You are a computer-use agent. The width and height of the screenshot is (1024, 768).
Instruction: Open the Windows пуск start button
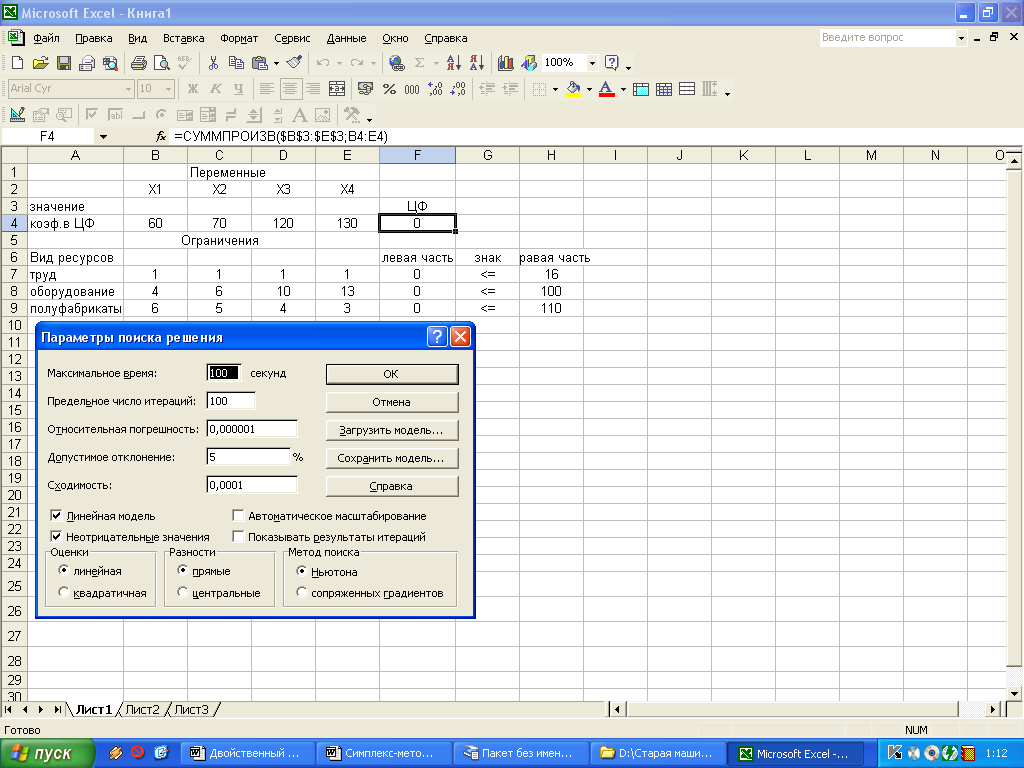click(x=47, y=753)
